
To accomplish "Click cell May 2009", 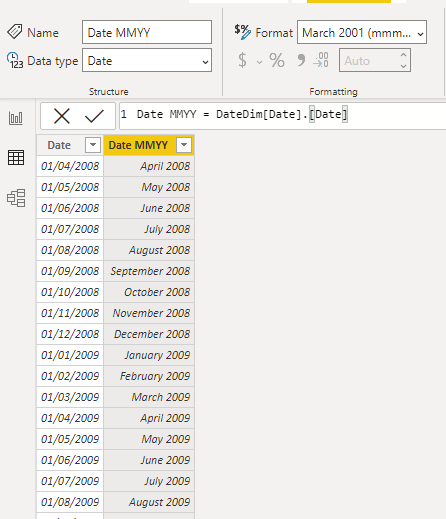I will [149, 439].
